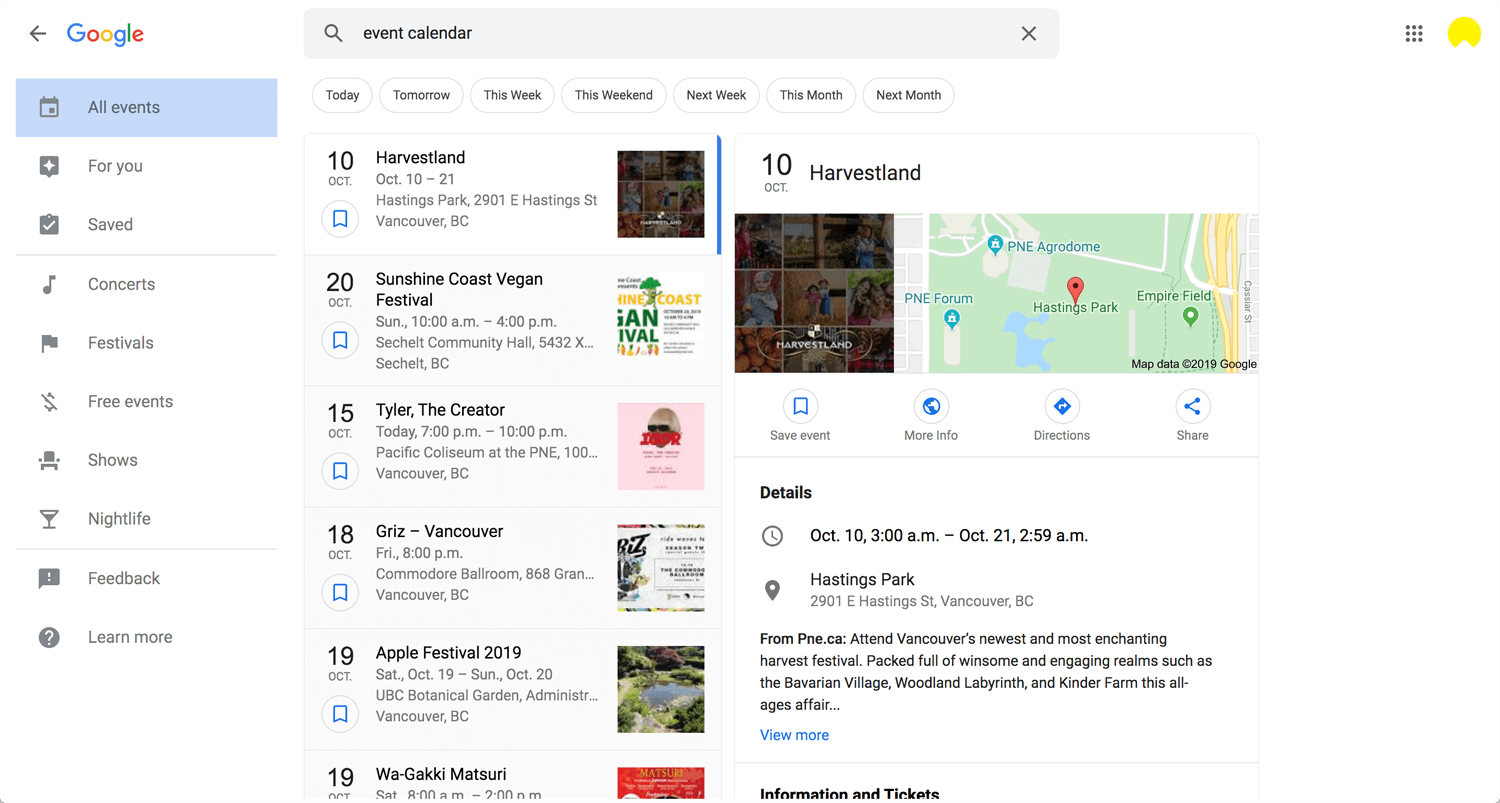Bookmark the Harvestland event in the list
The height and width of the screenshot is (803, 1500).
point(340,219)
